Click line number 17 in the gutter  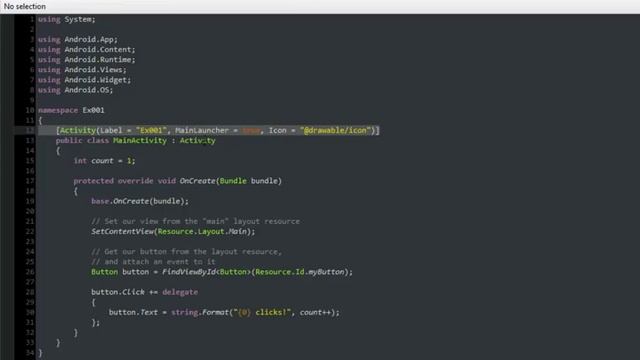click(30, 181)
